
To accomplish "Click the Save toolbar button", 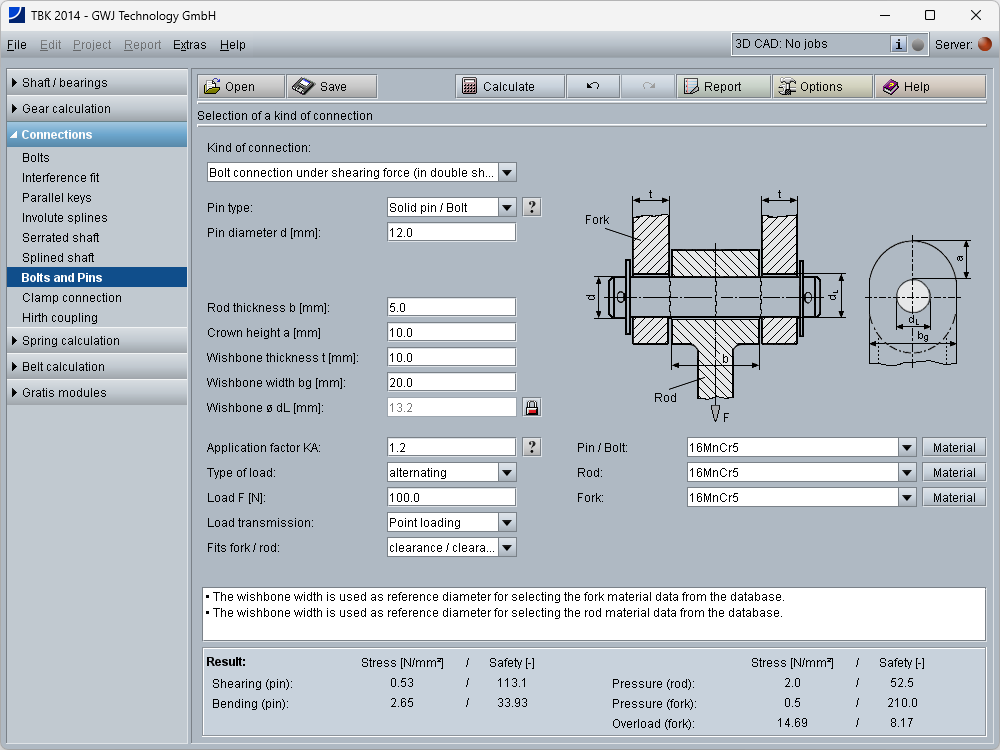I will [331, 87].
